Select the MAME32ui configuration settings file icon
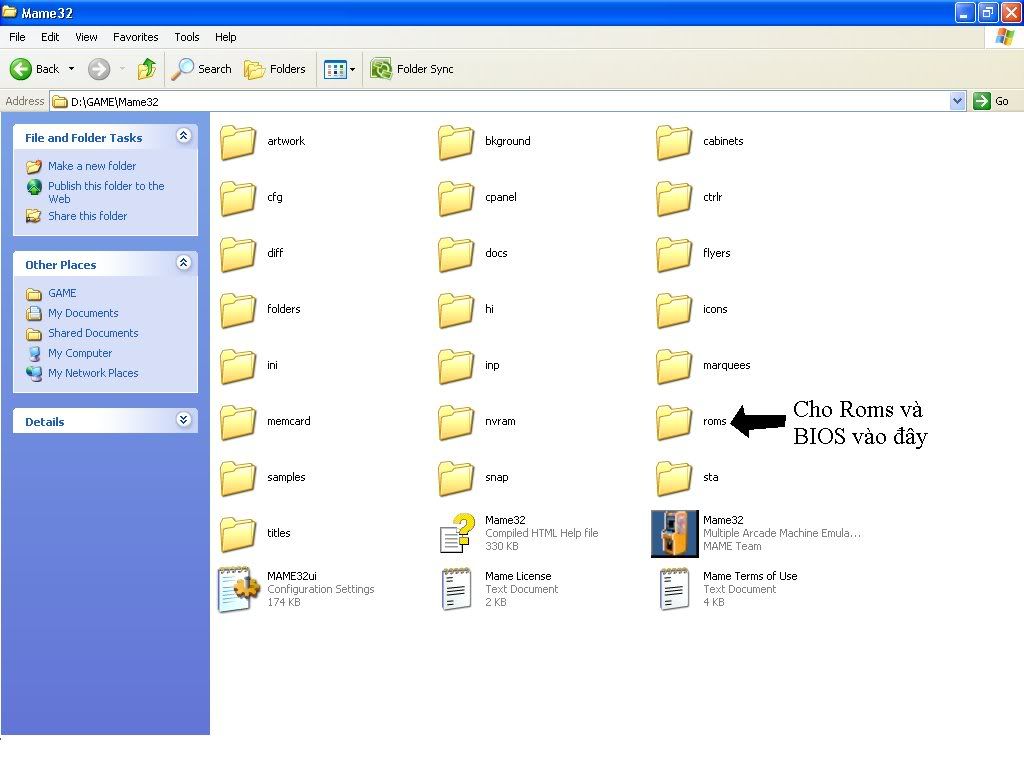 click(x=238, y=589)
